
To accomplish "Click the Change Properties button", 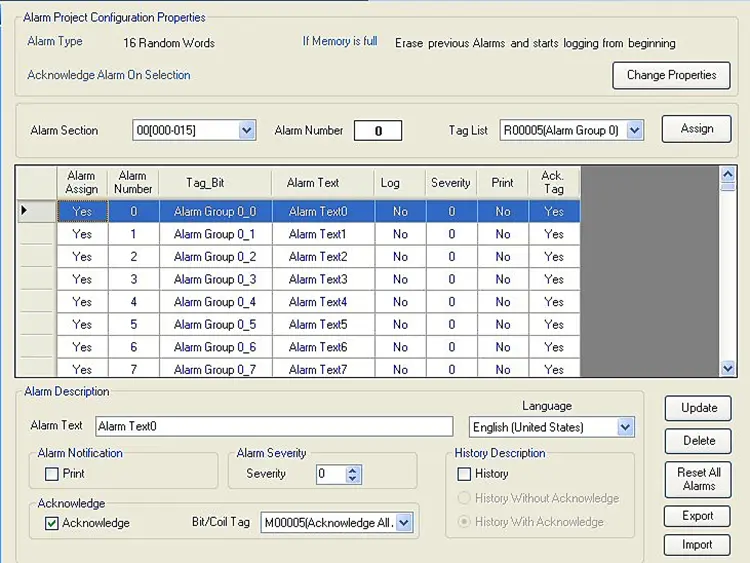I will (671, 75).
